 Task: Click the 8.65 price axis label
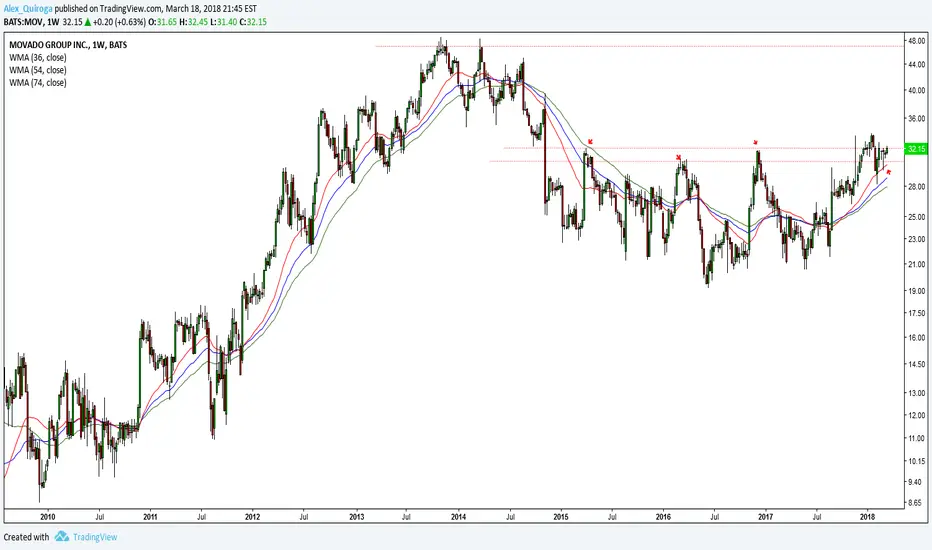point(917,502)
